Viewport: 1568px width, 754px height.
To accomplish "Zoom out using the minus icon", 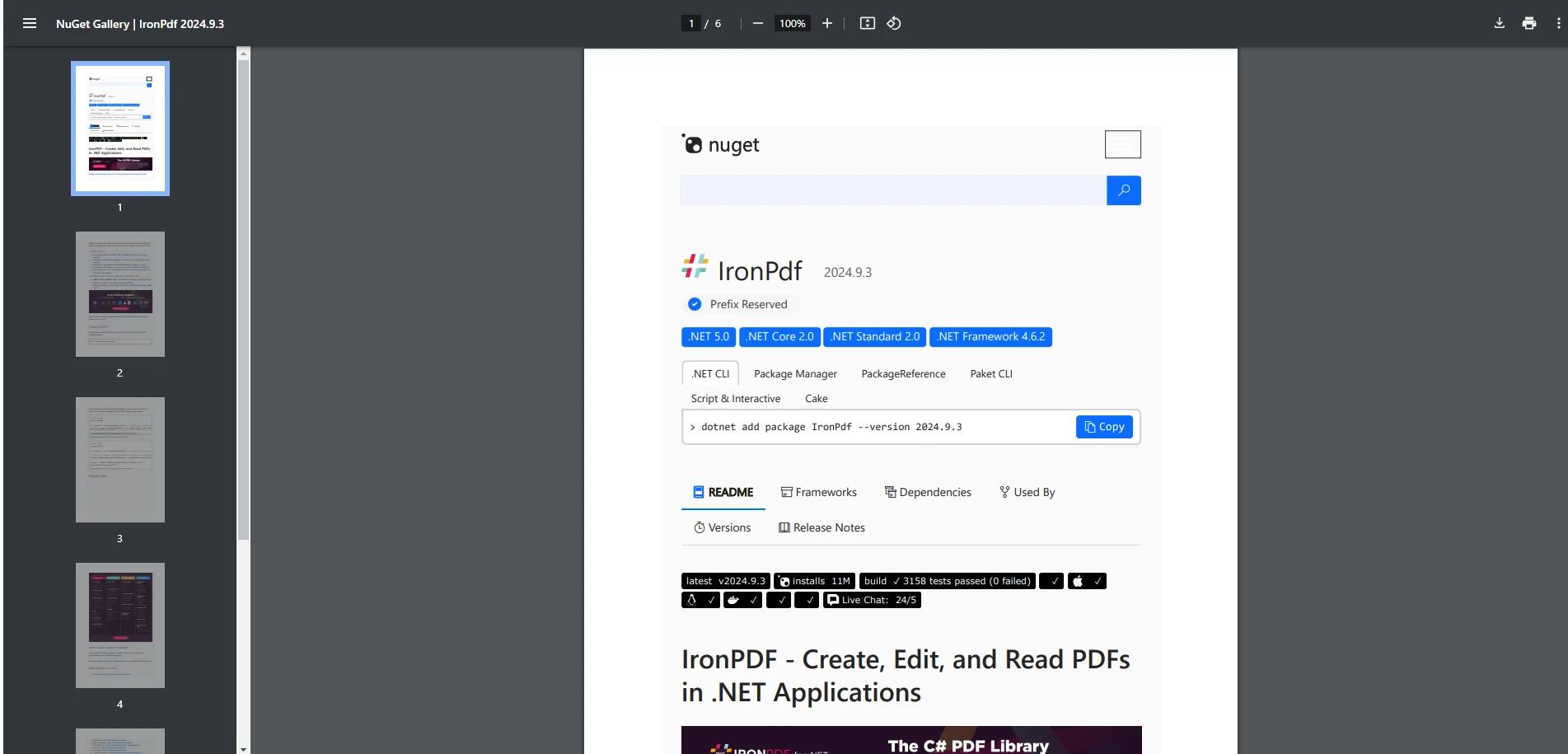I will (x=758, y=23).
